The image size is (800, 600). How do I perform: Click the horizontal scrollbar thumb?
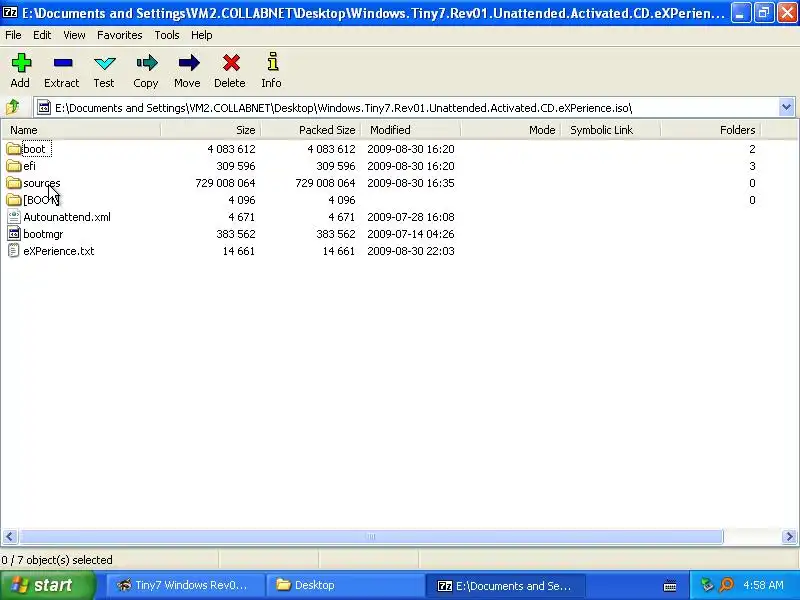coord(371,536)
